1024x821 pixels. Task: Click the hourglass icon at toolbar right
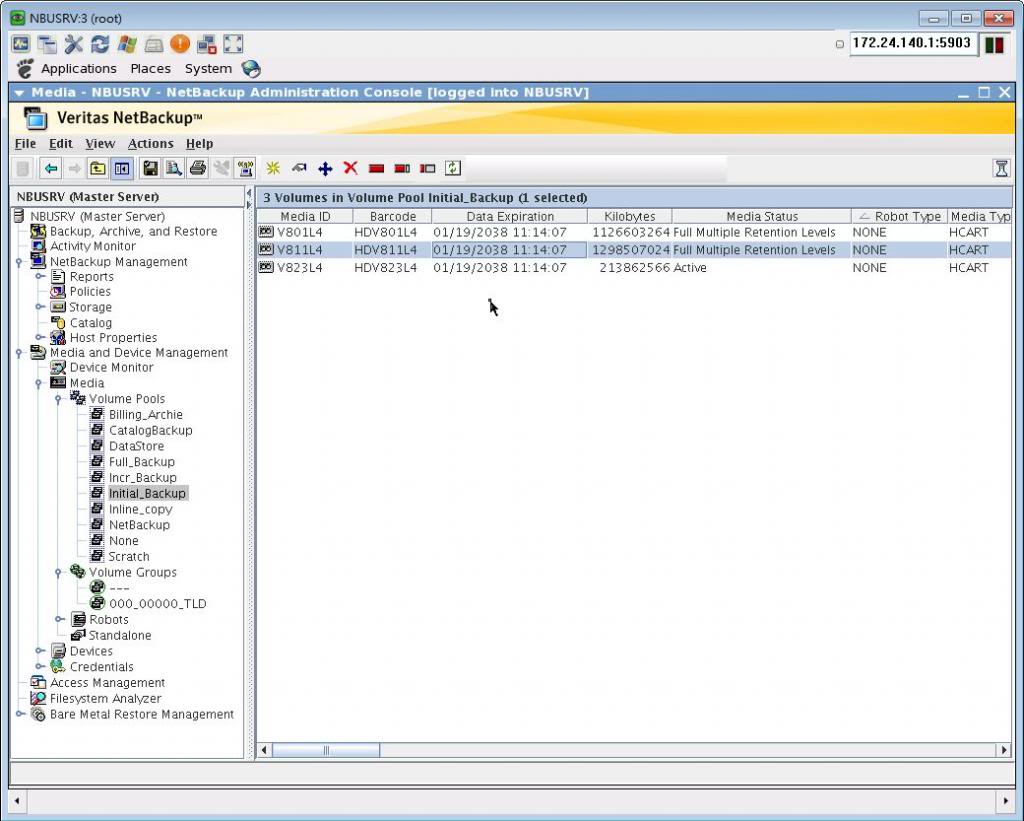[1001, 169]
